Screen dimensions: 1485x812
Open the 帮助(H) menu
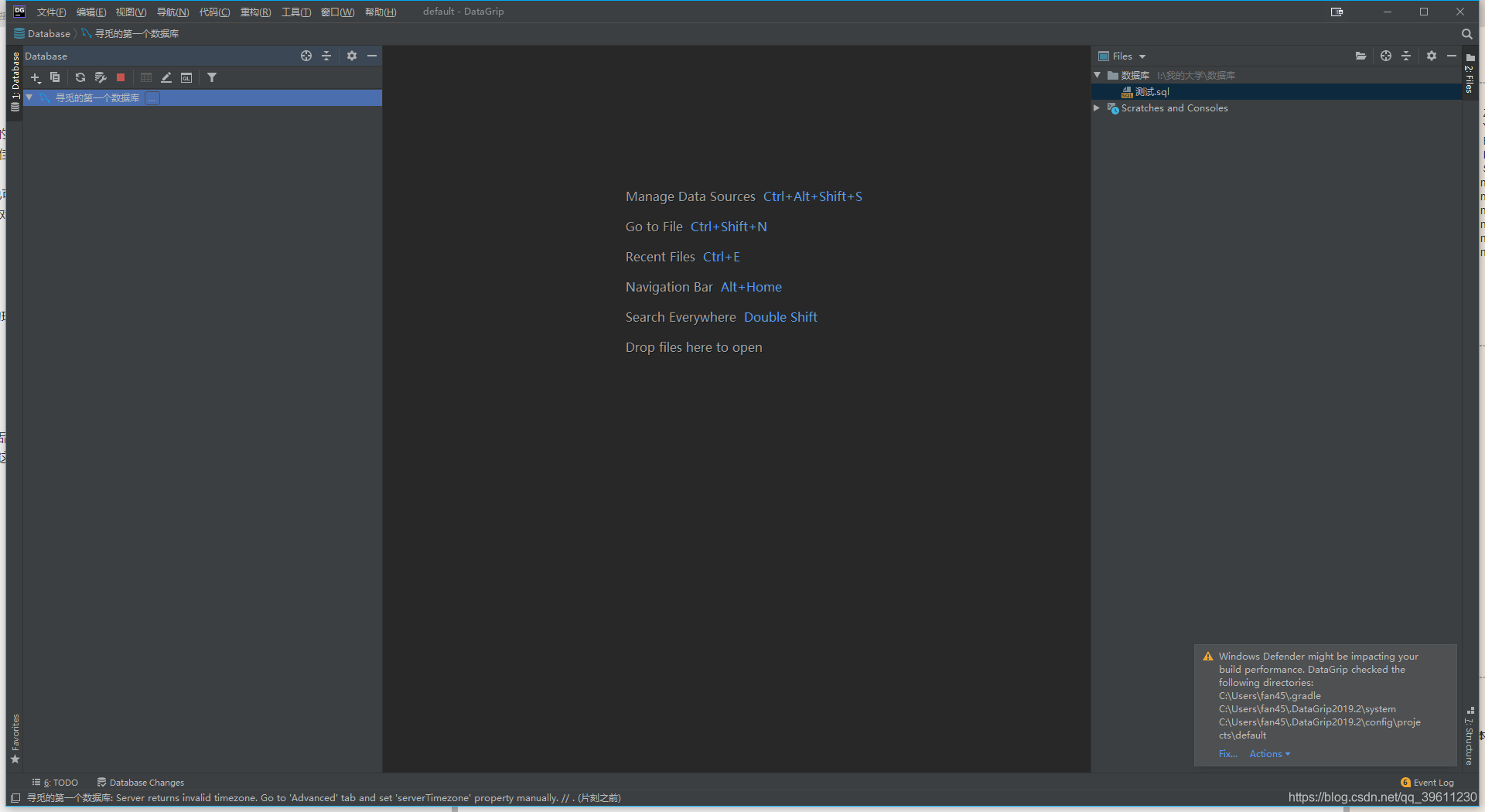(381, 12)
